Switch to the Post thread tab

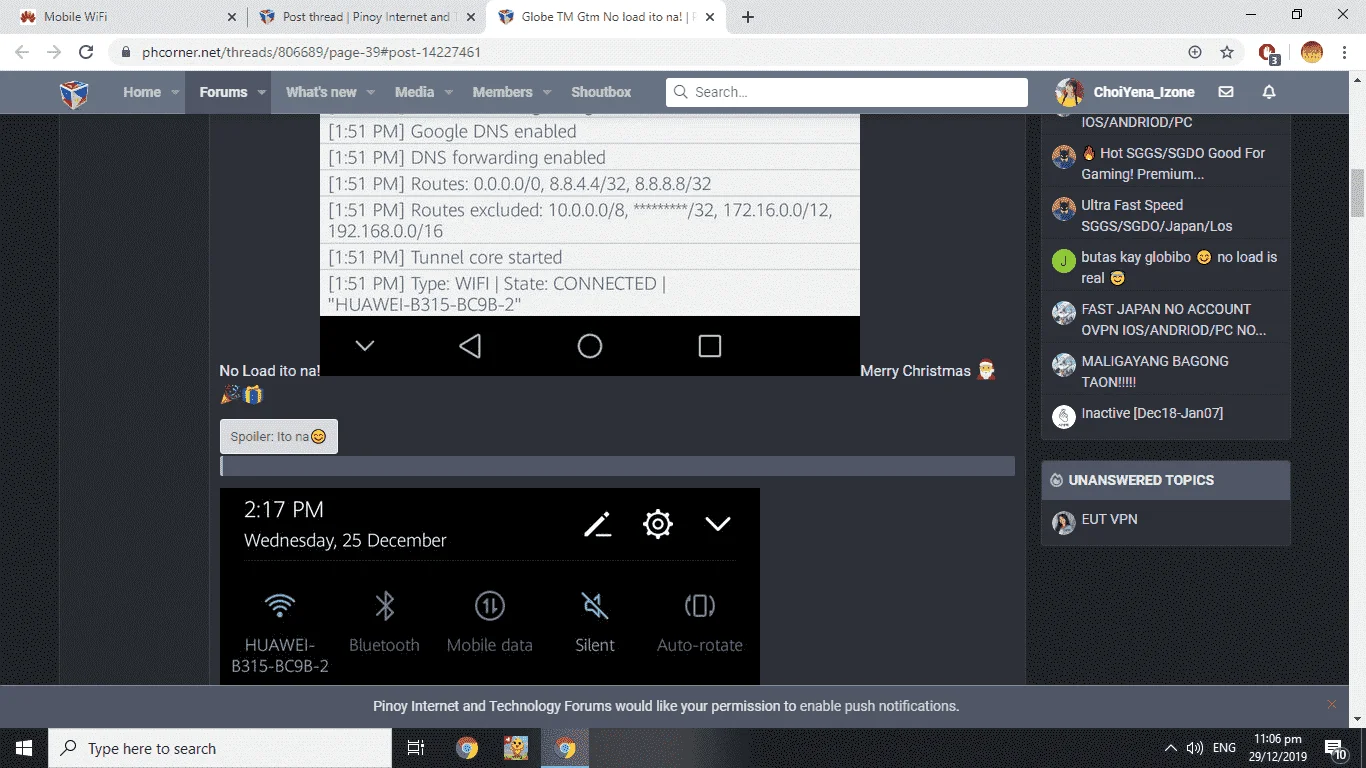366,17
